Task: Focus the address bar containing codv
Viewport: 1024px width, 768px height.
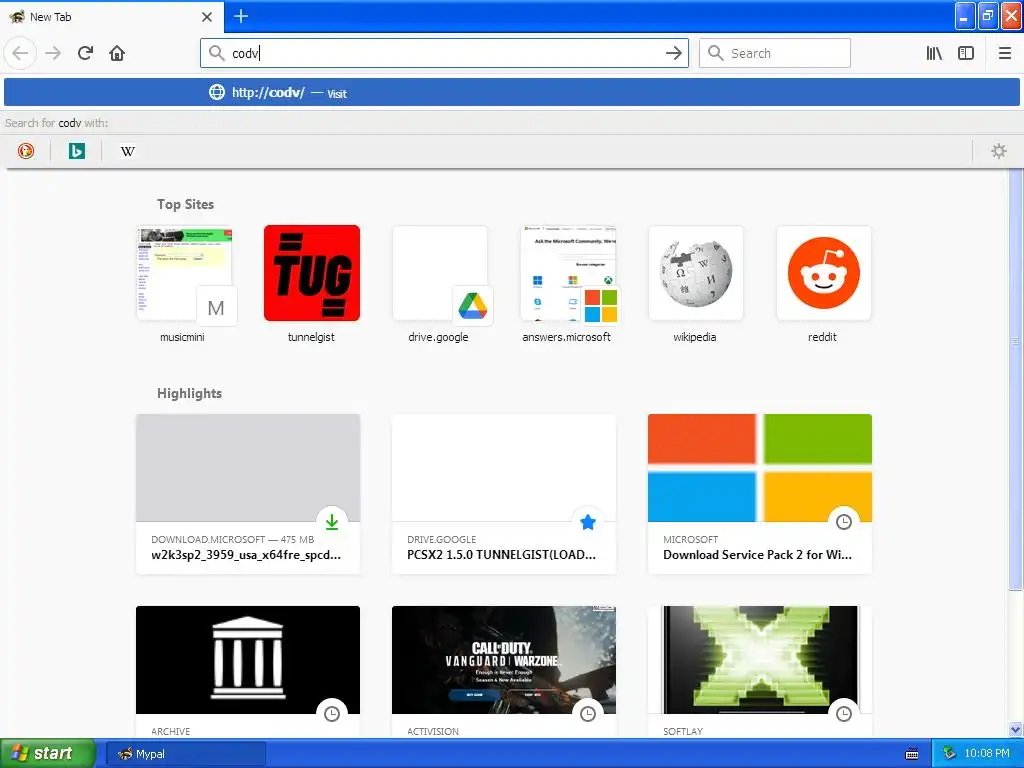Action: point(444,53)
